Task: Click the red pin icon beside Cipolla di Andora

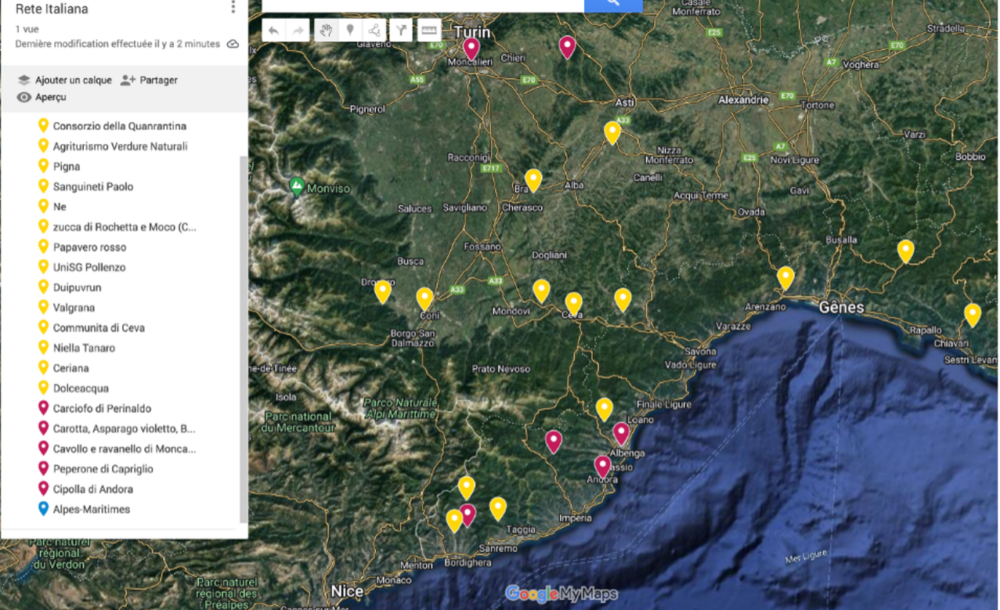Action: tap(43, 488)
